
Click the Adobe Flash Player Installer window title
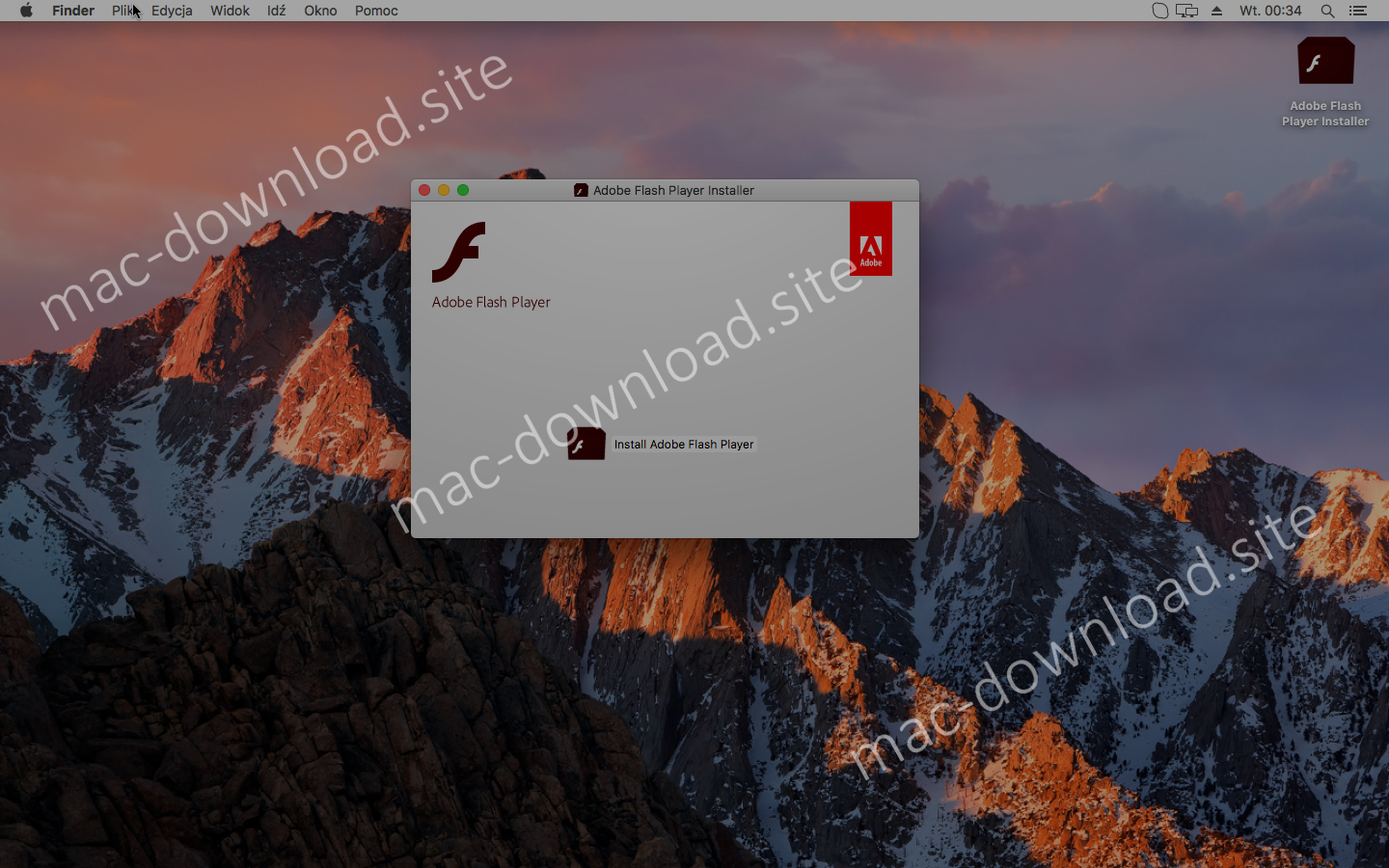click(x=673, y=190)
